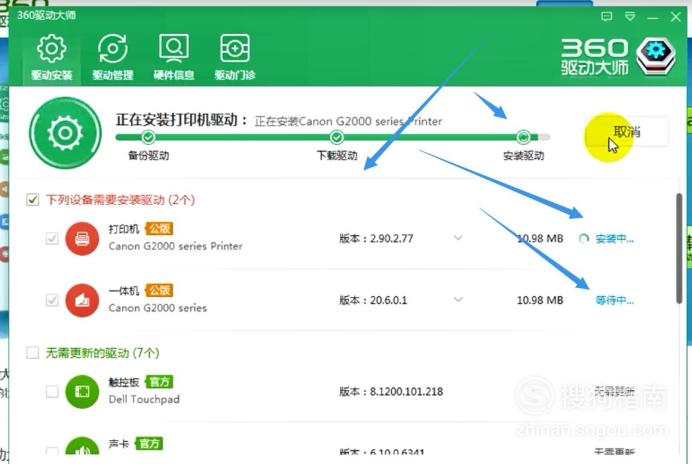Open the 硬件信息 tab
The height and width of the screenshot is (464, 692).
coord(173,57)
